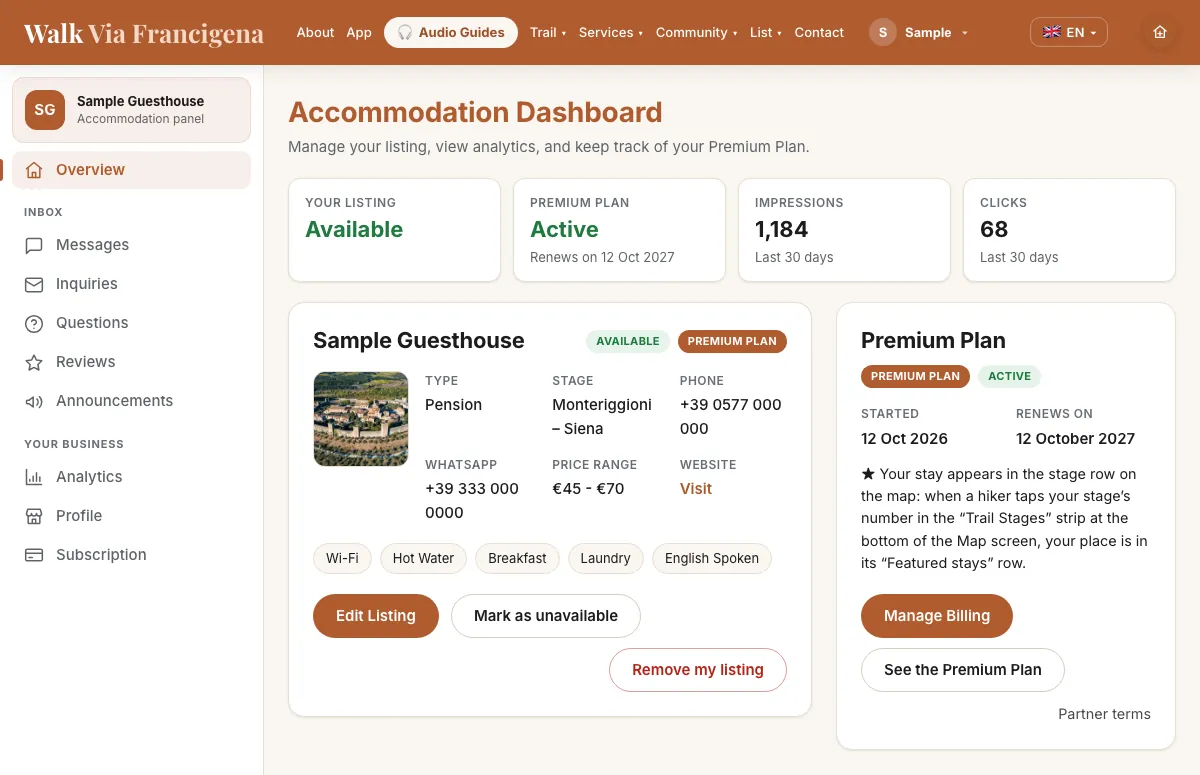Click the headphones icon in Audio Guides
The image size is (1200, 775).
point(405,32)
